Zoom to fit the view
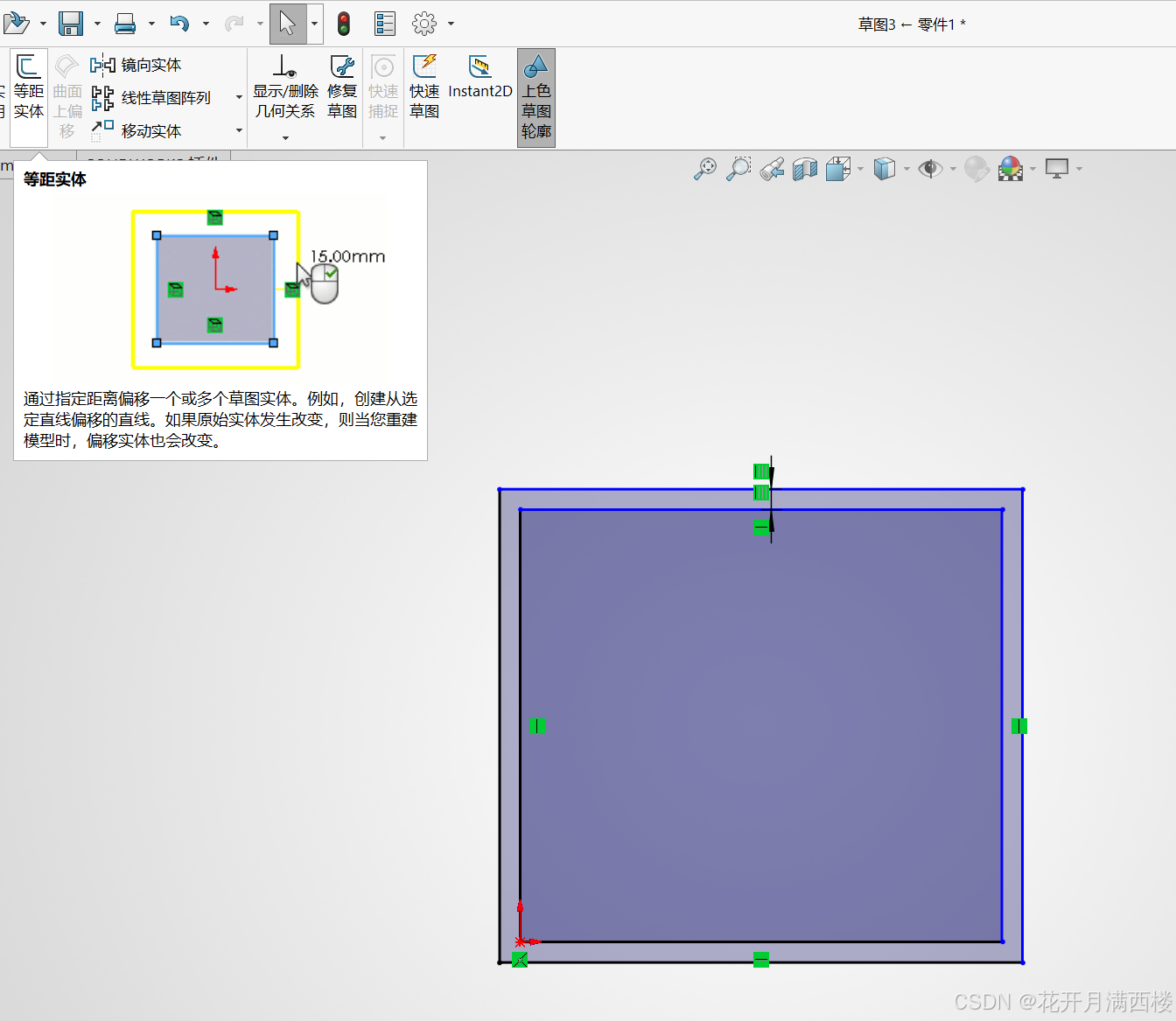Screen dimensions: 1176x1021 (704, 169)
